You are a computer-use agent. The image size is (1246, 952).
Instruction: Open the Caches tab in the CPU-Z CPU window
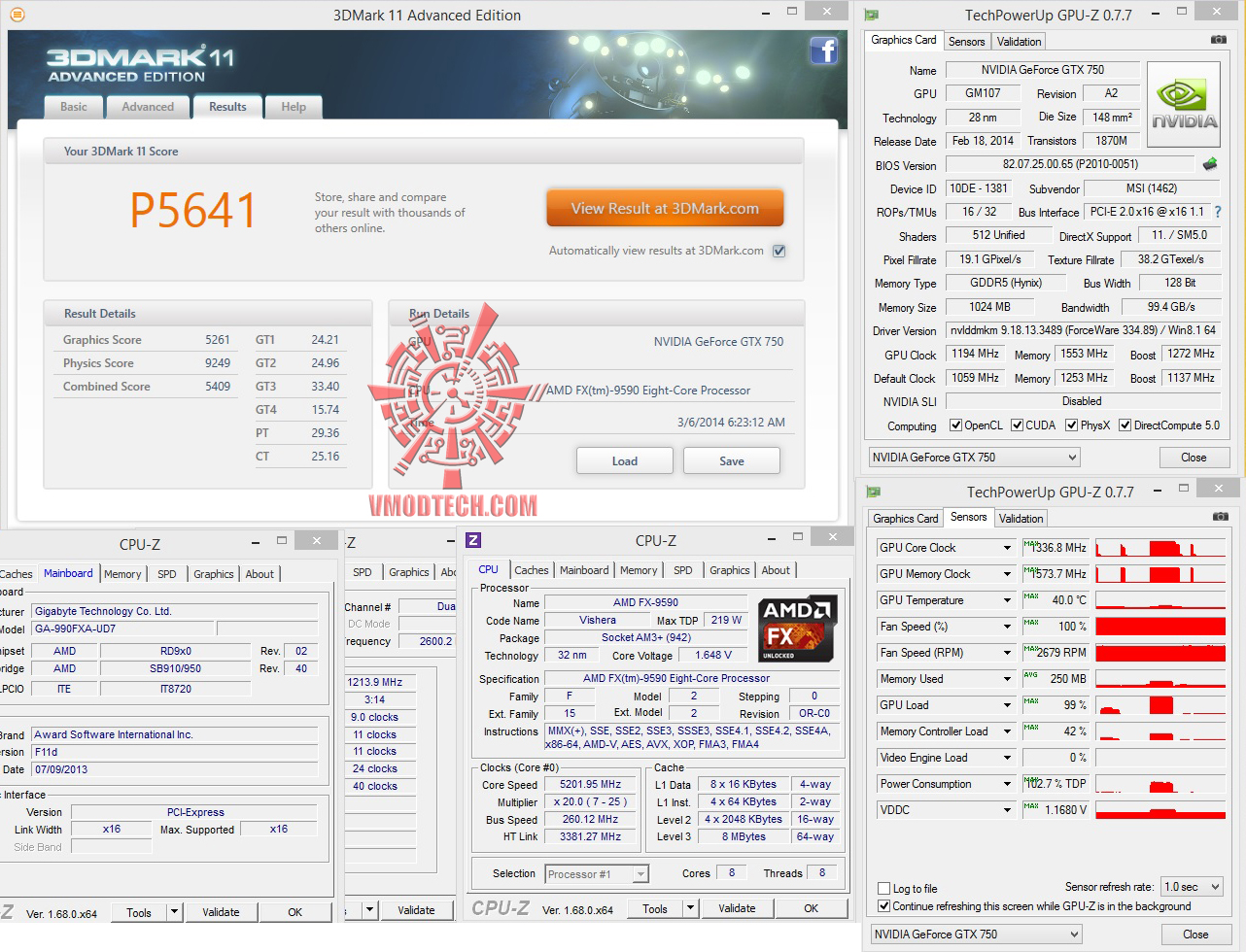coord(532,570)
